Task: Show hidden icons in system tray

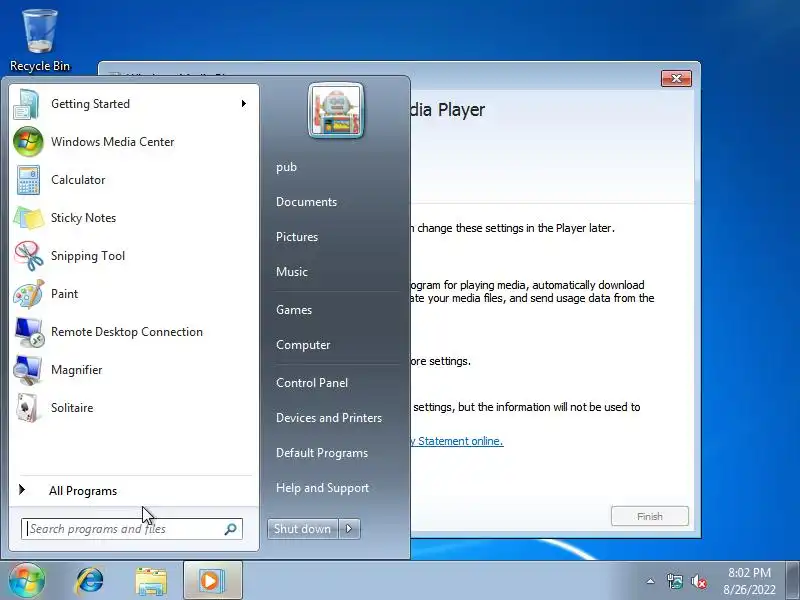Action: coord(651,581)
